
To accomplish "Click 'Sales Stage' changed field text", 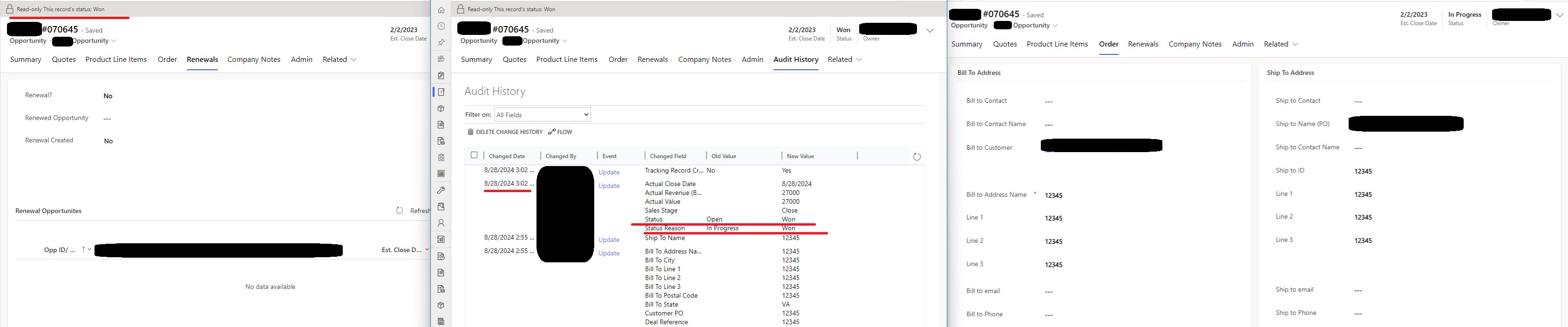I will click(661, 210).
